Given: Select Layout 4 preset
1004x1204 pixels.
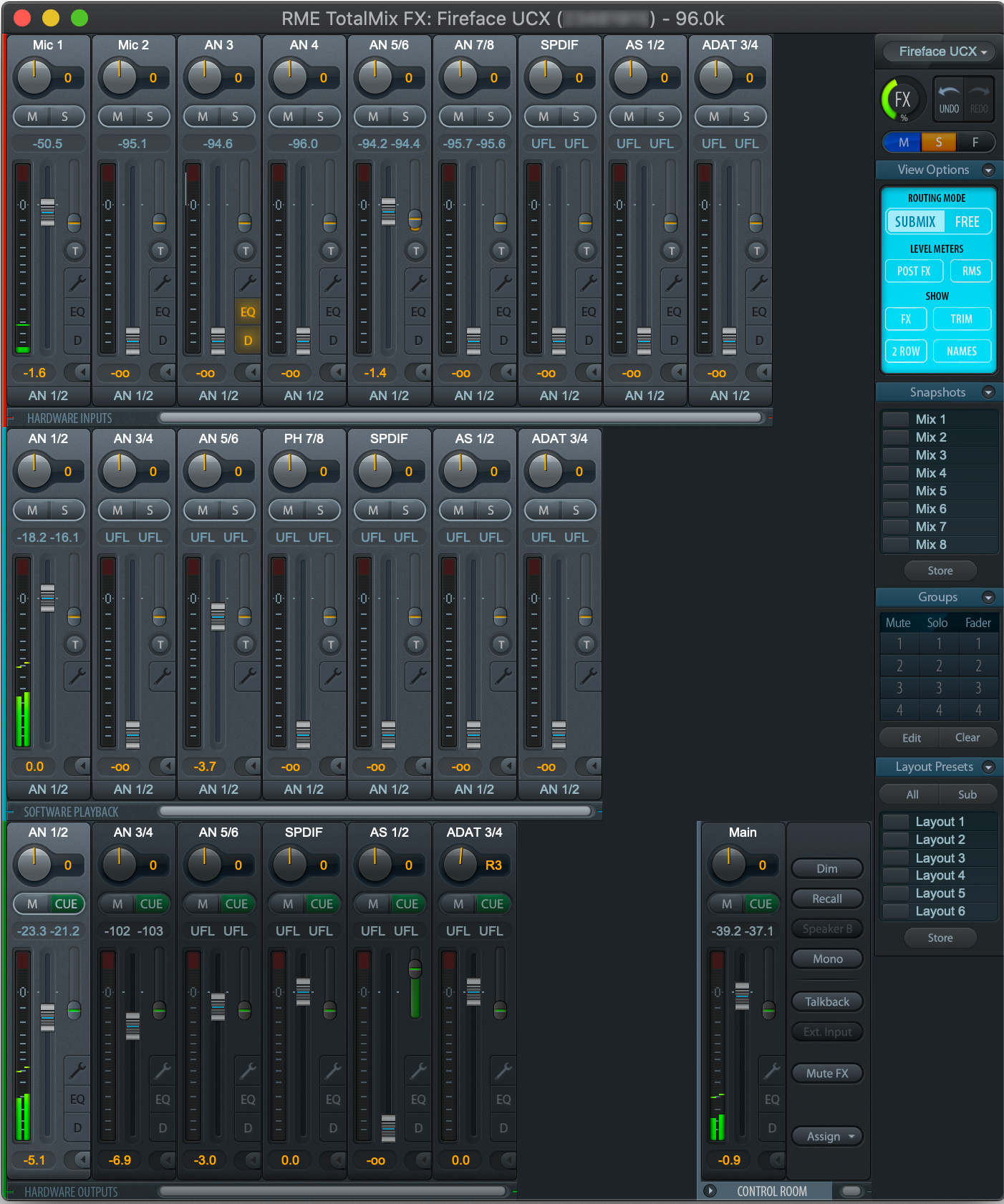Looking at the screenshot, I should click(x=939, y=875).
